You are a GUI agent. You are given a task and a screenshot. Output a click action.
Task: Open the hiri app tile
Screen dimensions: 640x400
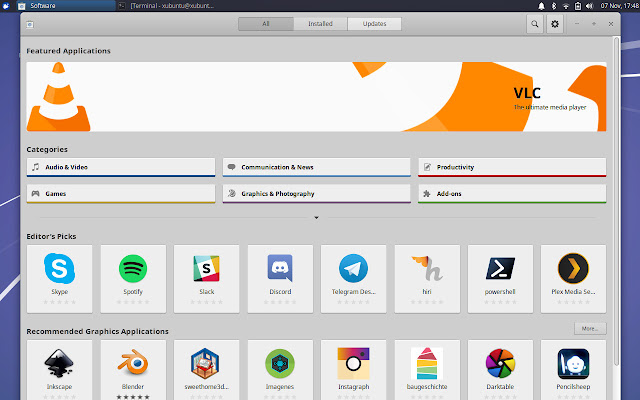[427, 279]
